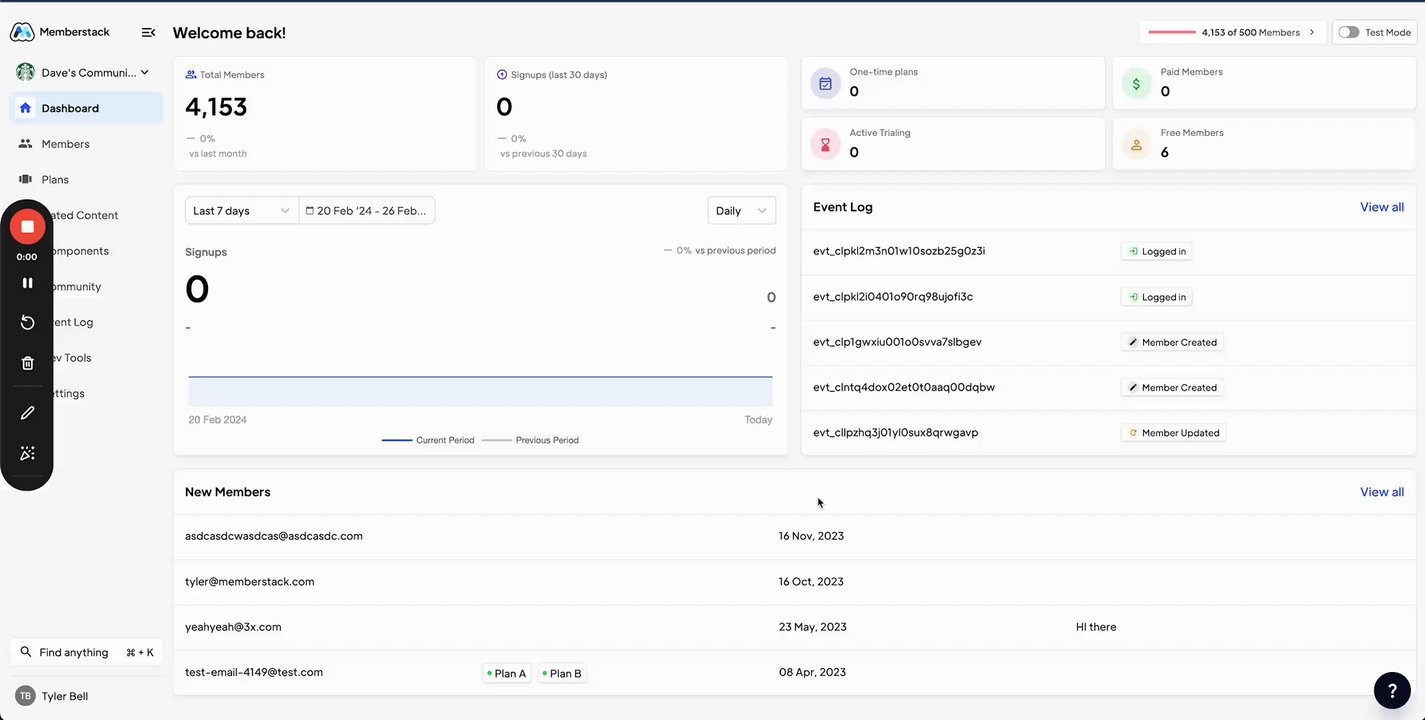Click the member limit usage bar
The width and height of the screenshot is (1425, 720).
tap(1232, 32)
